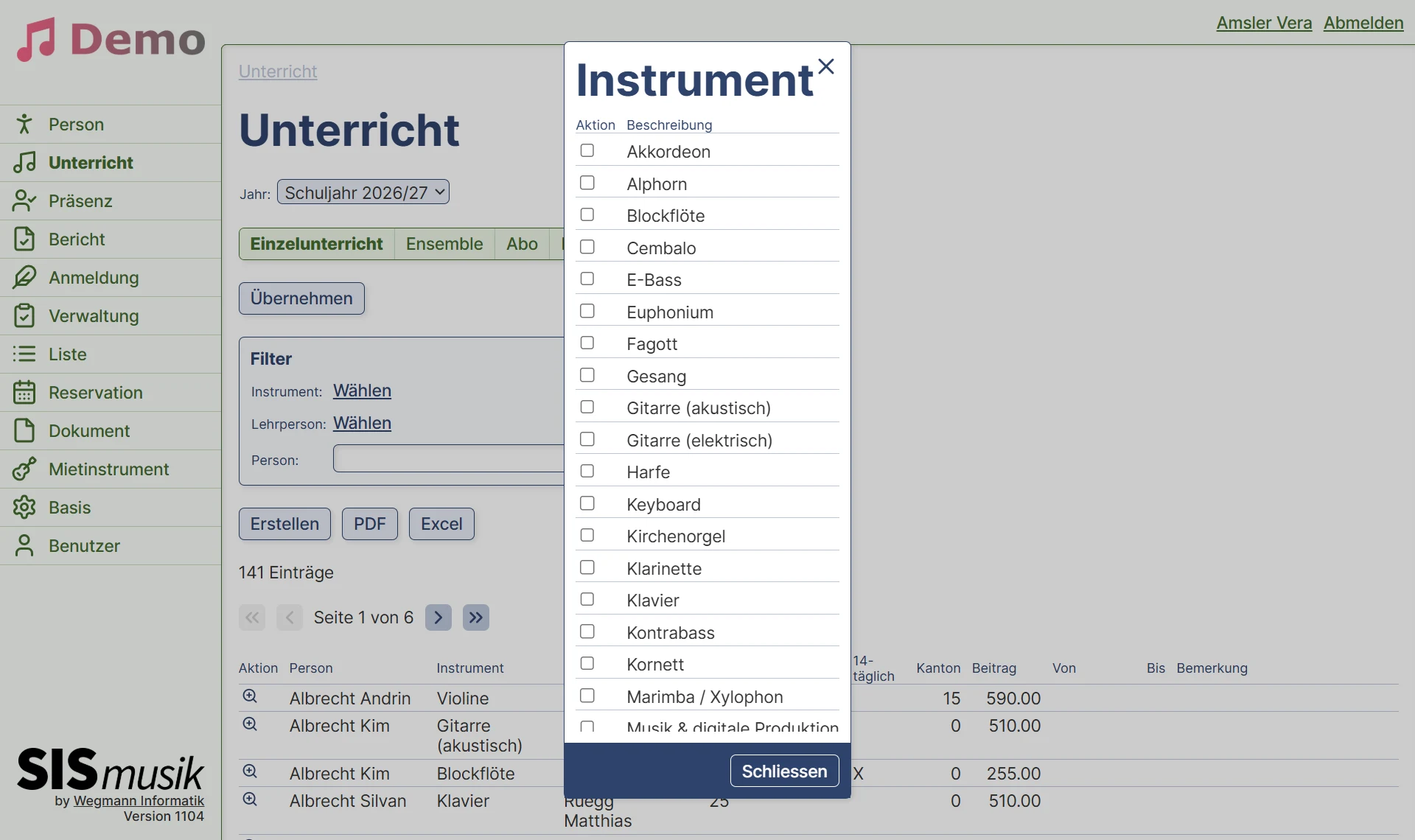Click the Dokument file icon

point(24,430)
